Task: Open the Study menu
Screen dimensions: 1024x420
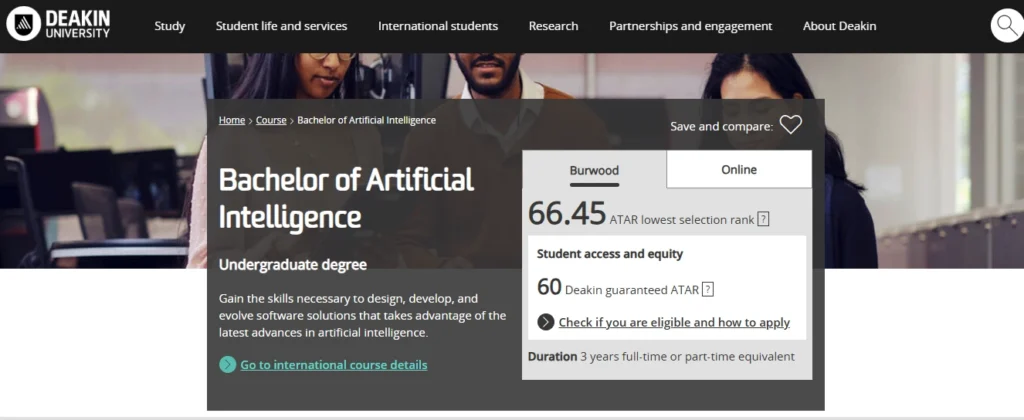Action: coord(170,26)
